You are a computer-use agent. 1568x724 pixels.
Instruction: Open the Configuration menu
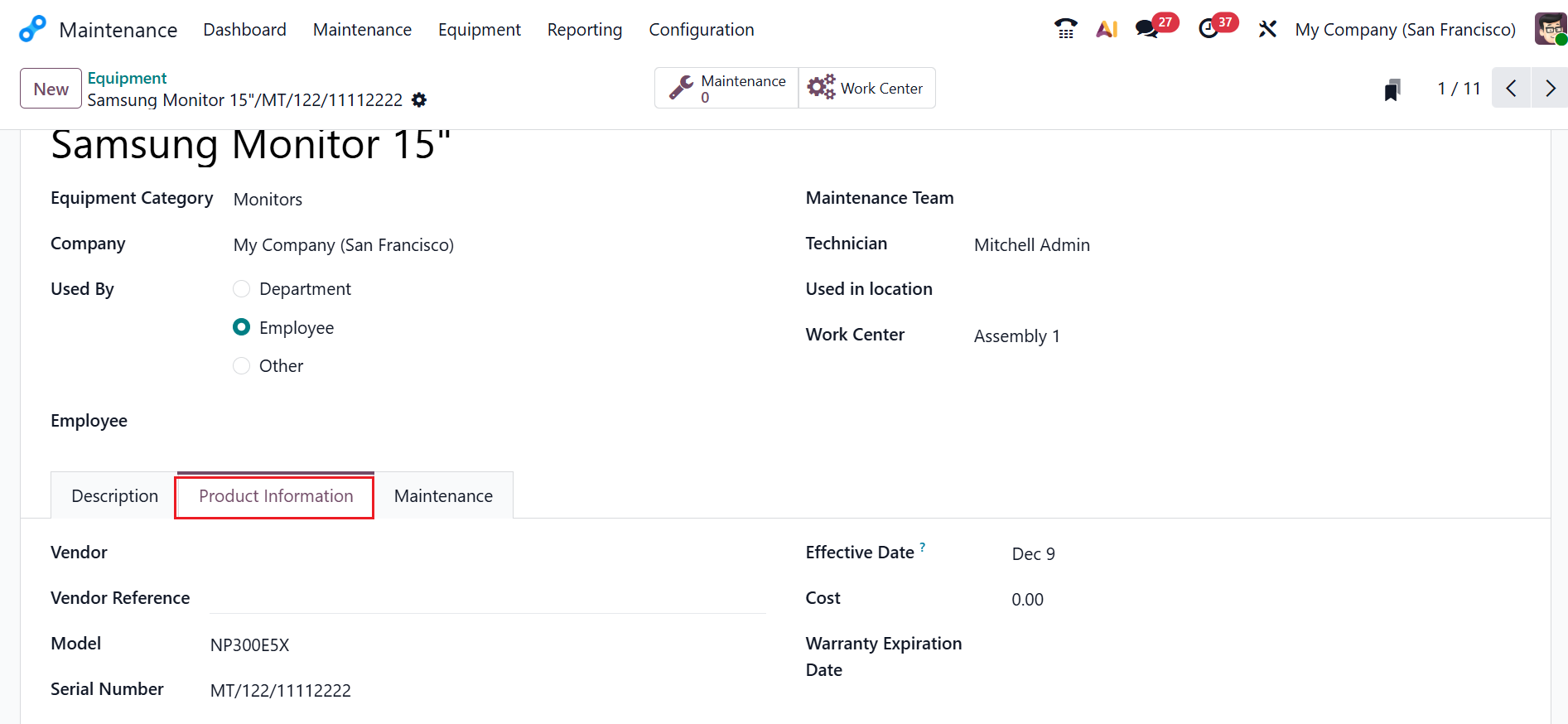[x=701, y=30]
